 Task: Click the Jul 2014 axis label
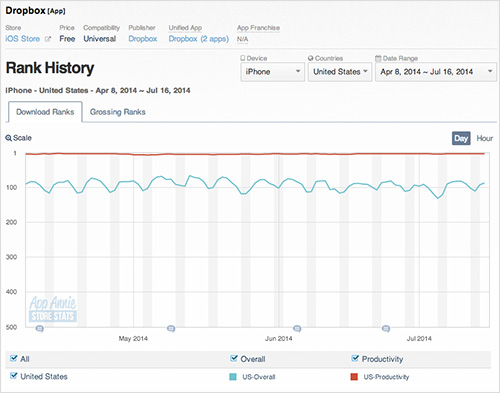pyautogui.click(x=419, y=339)
